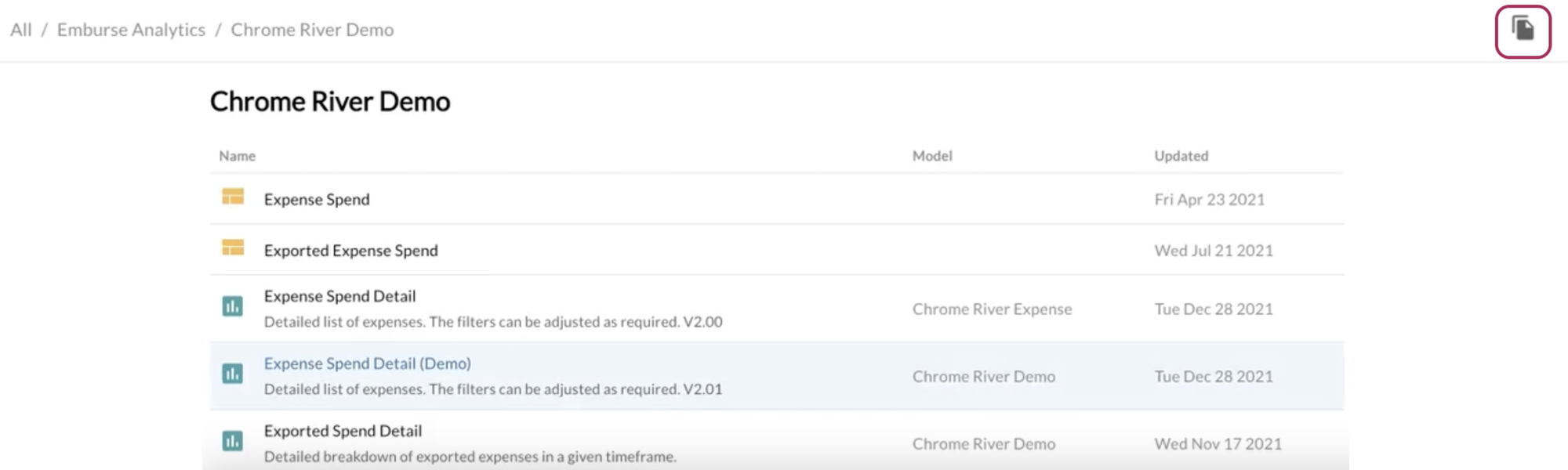Navigate to the All folders breadcrumb
1568x470 pixels.
click(20, 29)
